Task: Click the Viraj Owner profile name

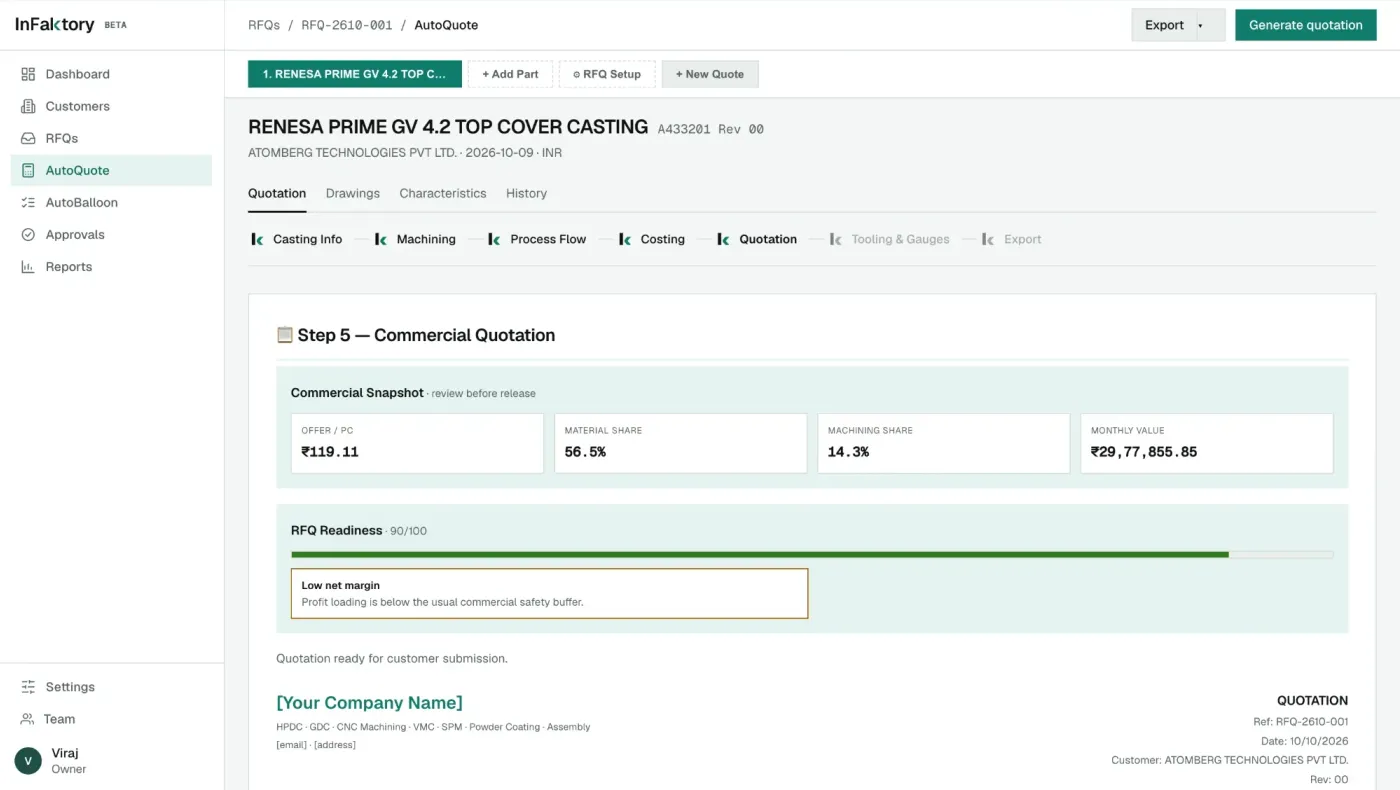Action: coord(69,761)
